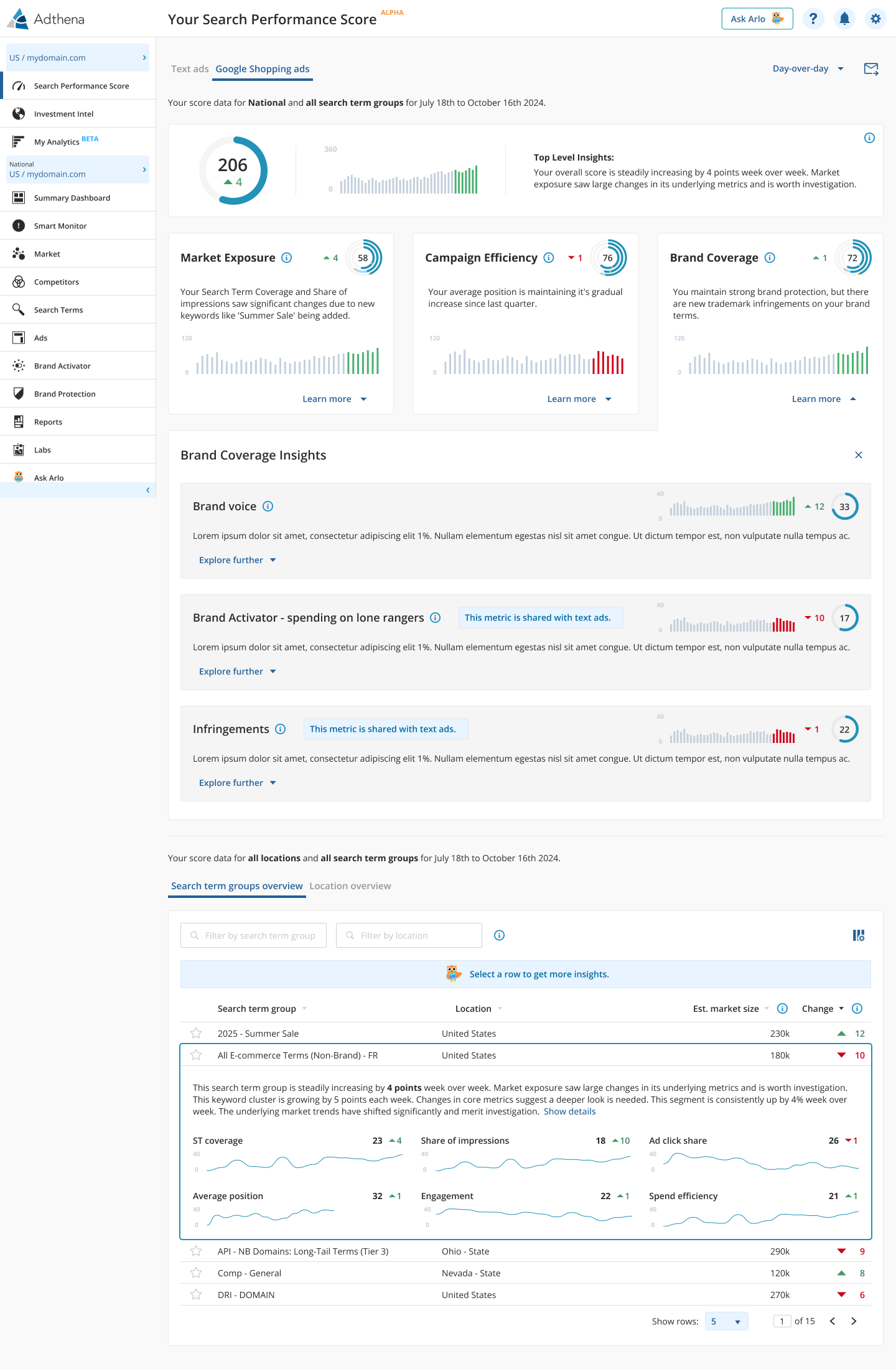
Task: Expand Explore further under Brand voice
Action: pos(237,560)
